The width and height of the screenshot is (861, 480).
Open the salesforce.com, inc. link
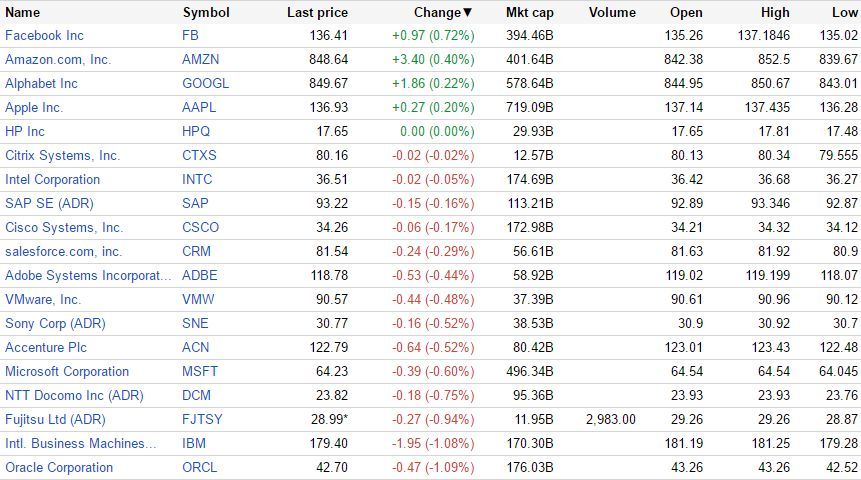pyautogui.click(x=63, y=251)
